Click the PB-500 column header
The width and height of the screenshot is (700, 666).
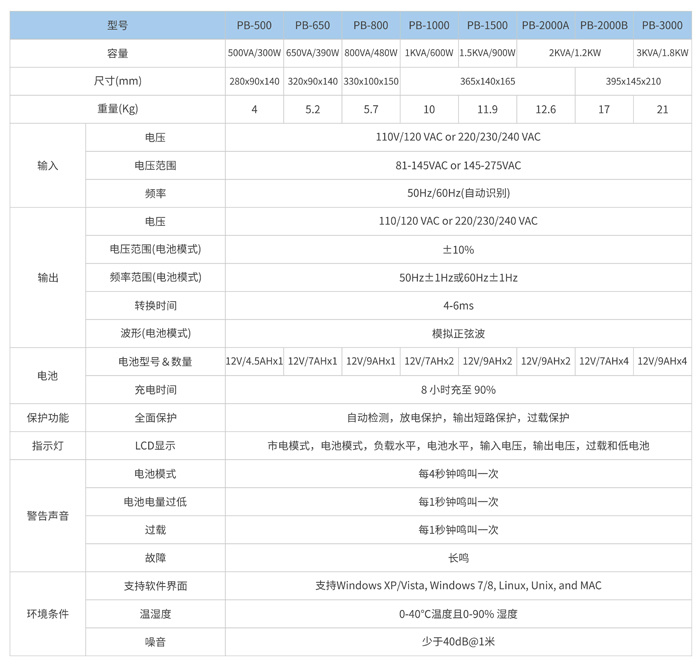[254, 25]
